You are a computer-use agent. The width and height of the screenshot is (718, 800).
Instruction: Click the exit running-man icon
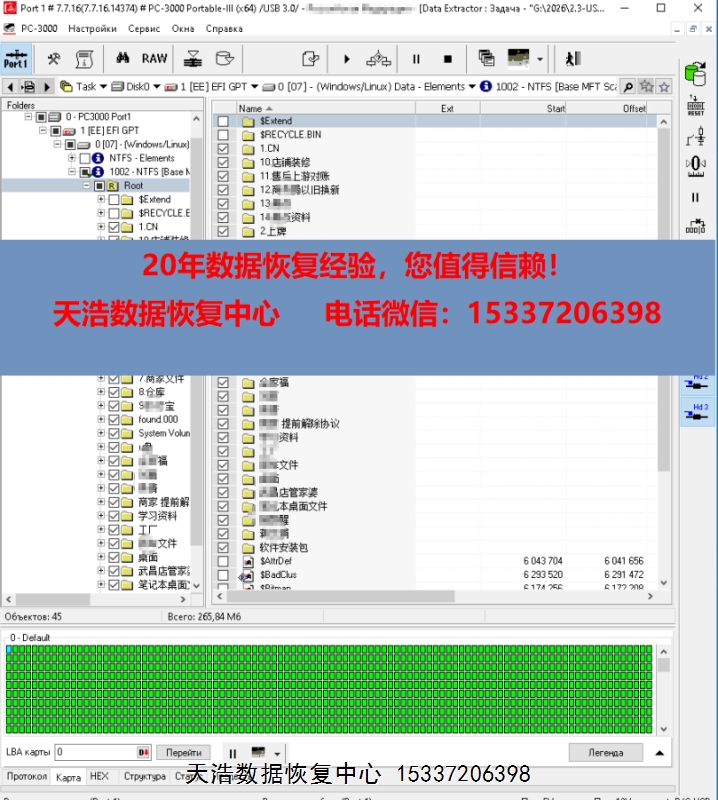point(572,59)
